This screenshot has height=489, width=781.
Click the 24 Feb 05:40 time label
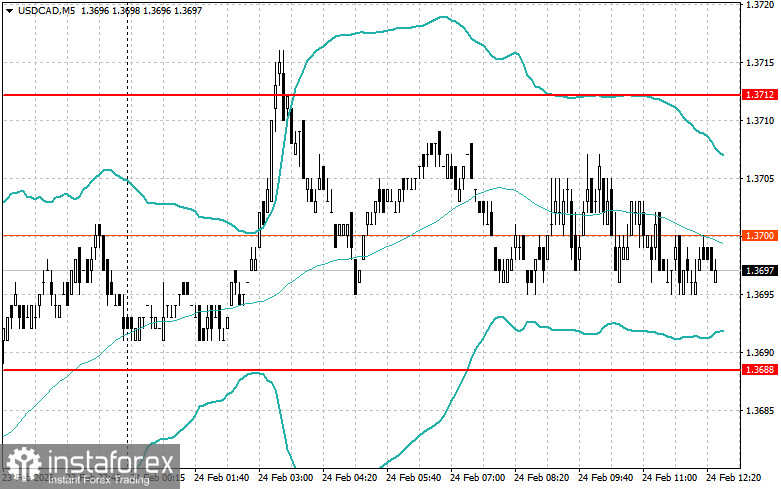tap(413, 478)
